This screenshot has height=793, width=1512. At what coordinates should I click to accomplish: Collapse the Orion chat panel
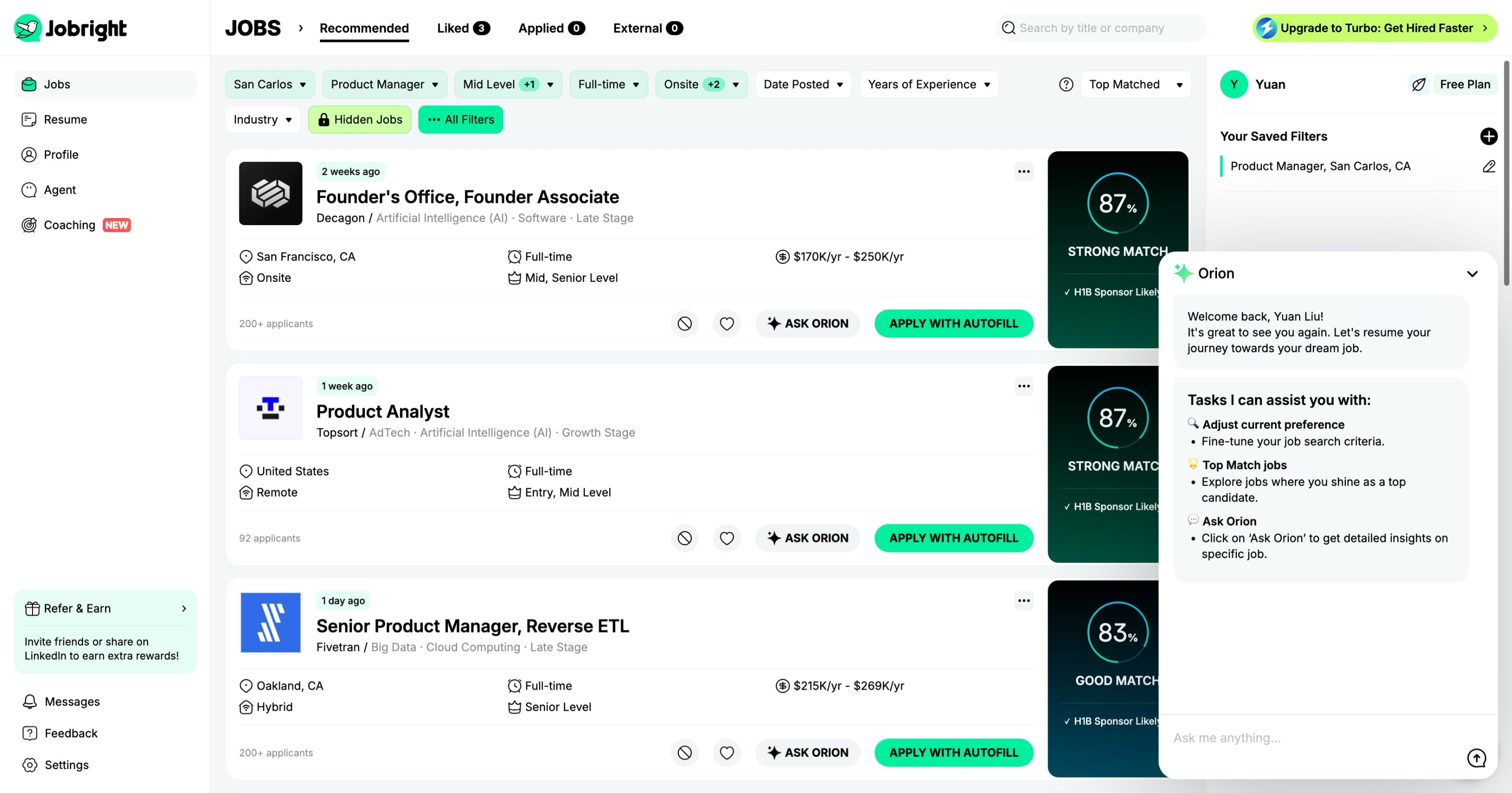[x=1472, y=274]
